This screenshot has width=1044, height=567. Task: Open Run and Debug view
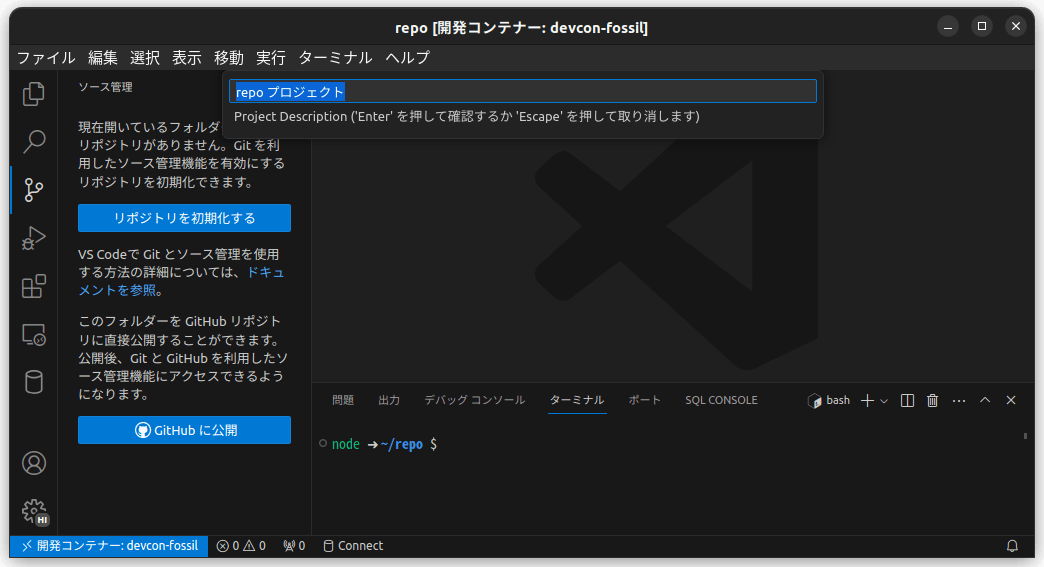pyautogui.click(x=33, y=238)
